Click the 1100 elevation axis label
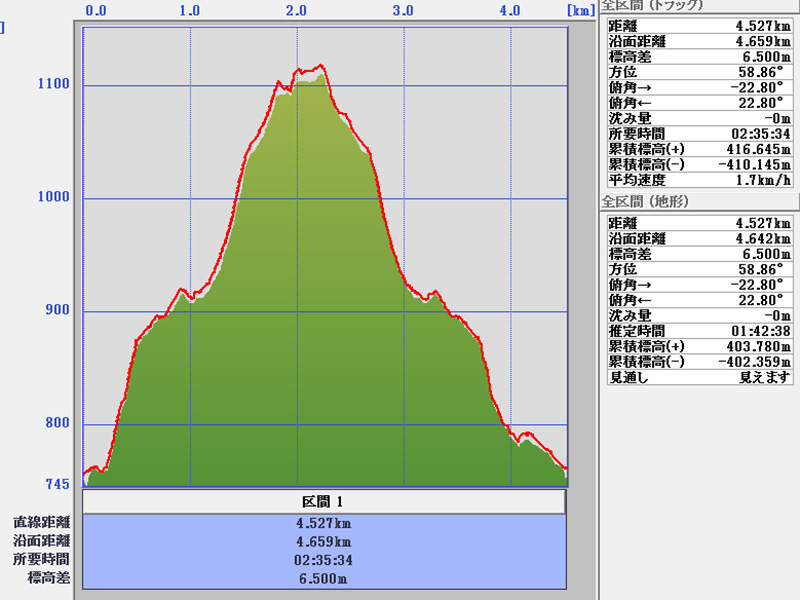The width and height of the screenshot is (800, 600). 53,84
